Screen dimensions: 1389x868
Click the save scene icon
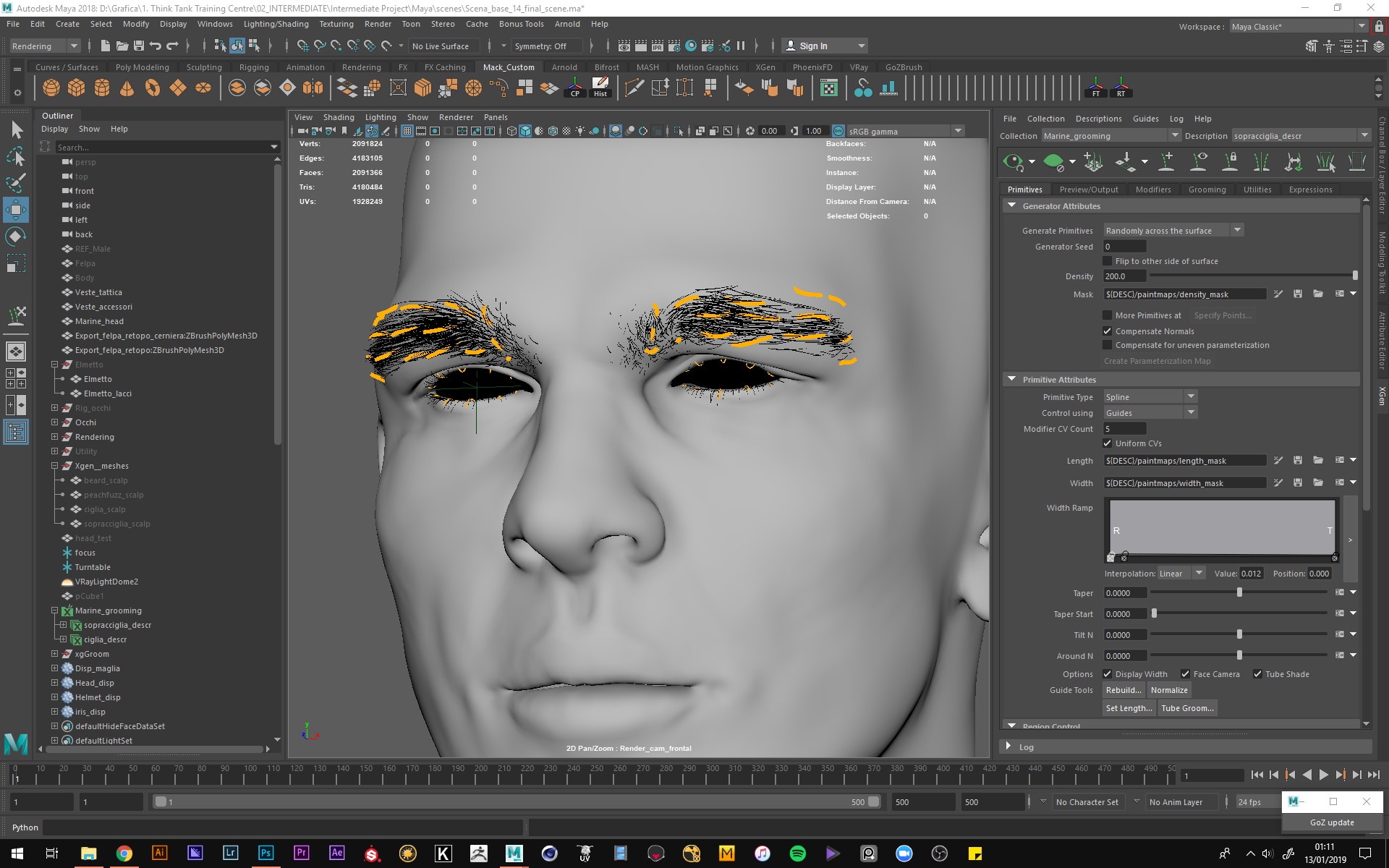pyautogui.click(x=139, y=46)
